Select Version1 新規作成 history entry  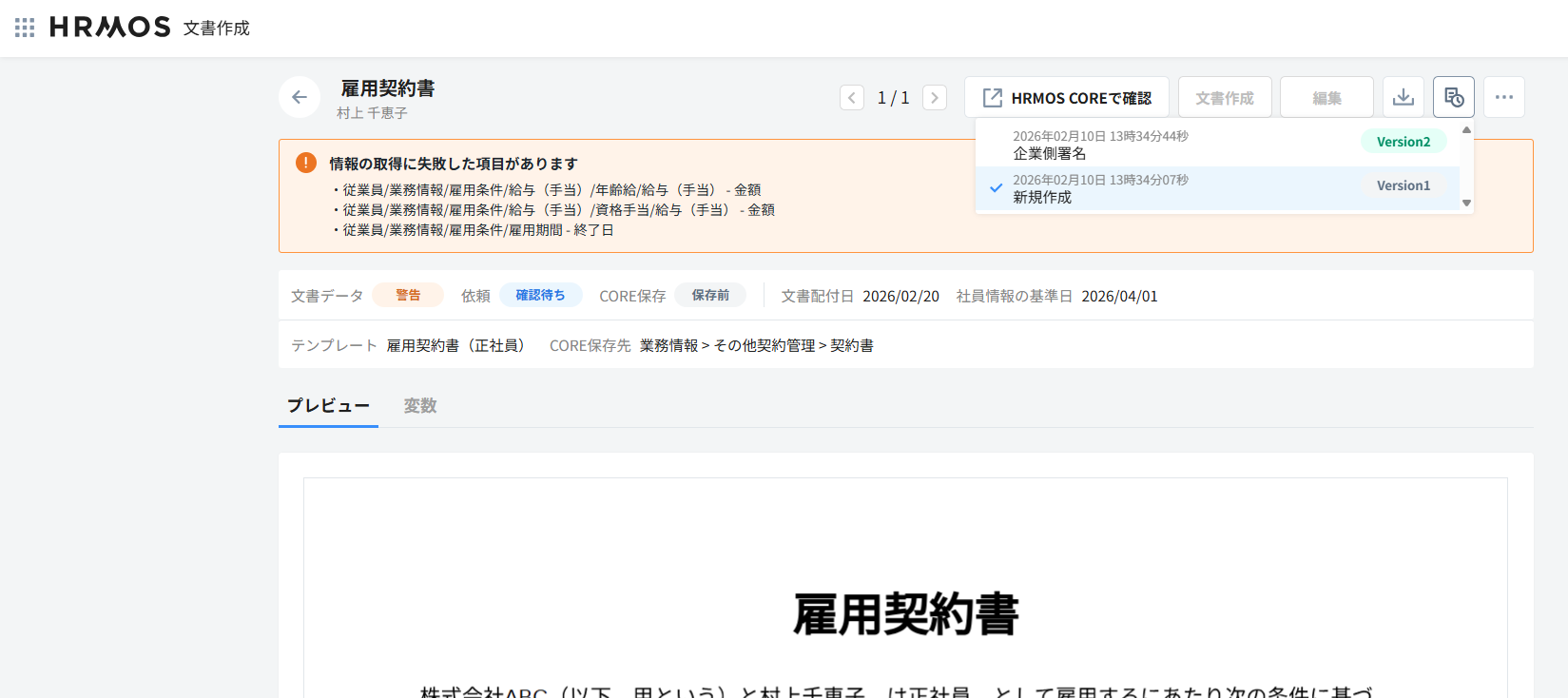click(x=1217, y=188)
